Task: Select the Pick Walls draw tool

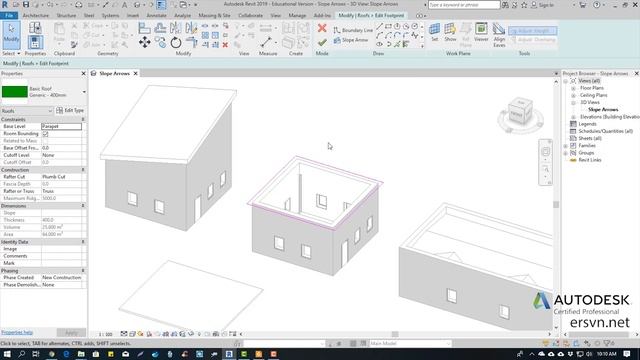Action: 406,44
